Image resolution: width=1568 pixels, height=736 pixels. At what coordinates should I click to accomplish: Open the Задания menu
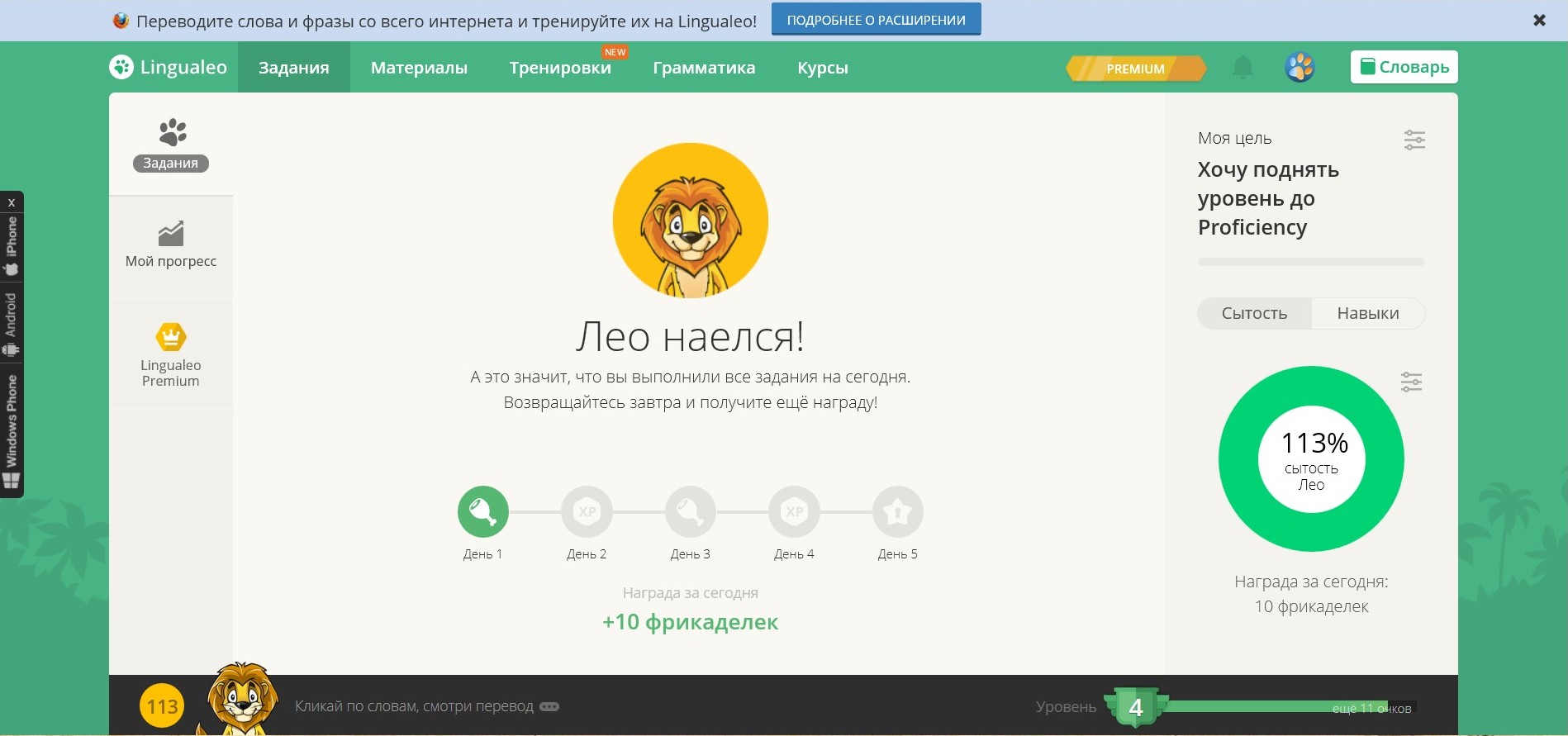[294, 68]
